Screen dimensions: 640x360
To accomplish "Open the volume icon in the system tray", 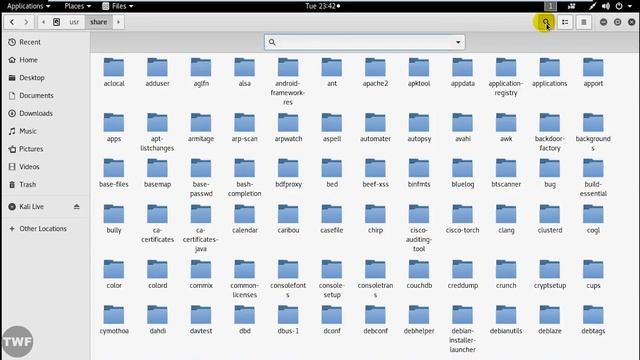I will 606,6.
